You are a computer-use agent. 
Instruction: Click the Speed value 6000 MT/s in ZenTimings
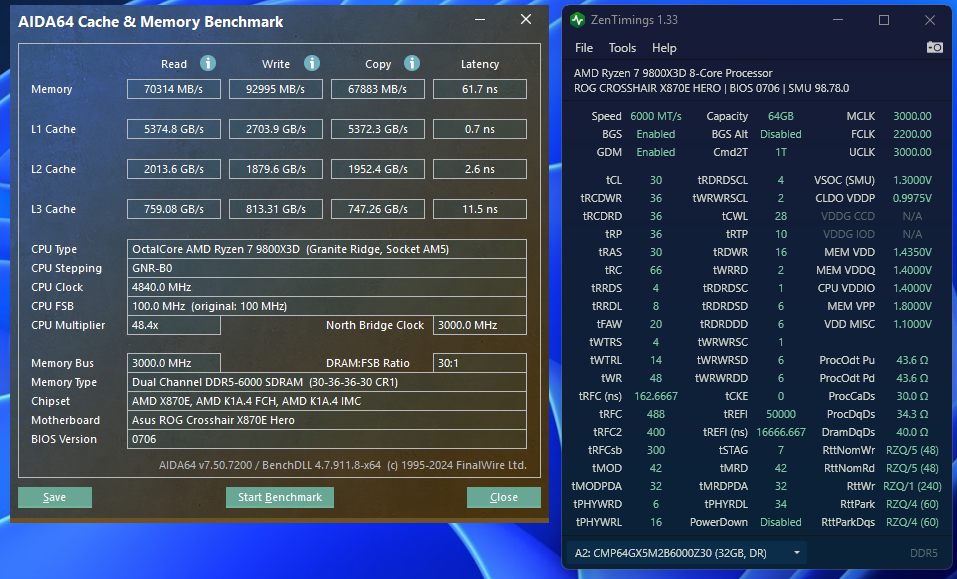pos(655,116)
